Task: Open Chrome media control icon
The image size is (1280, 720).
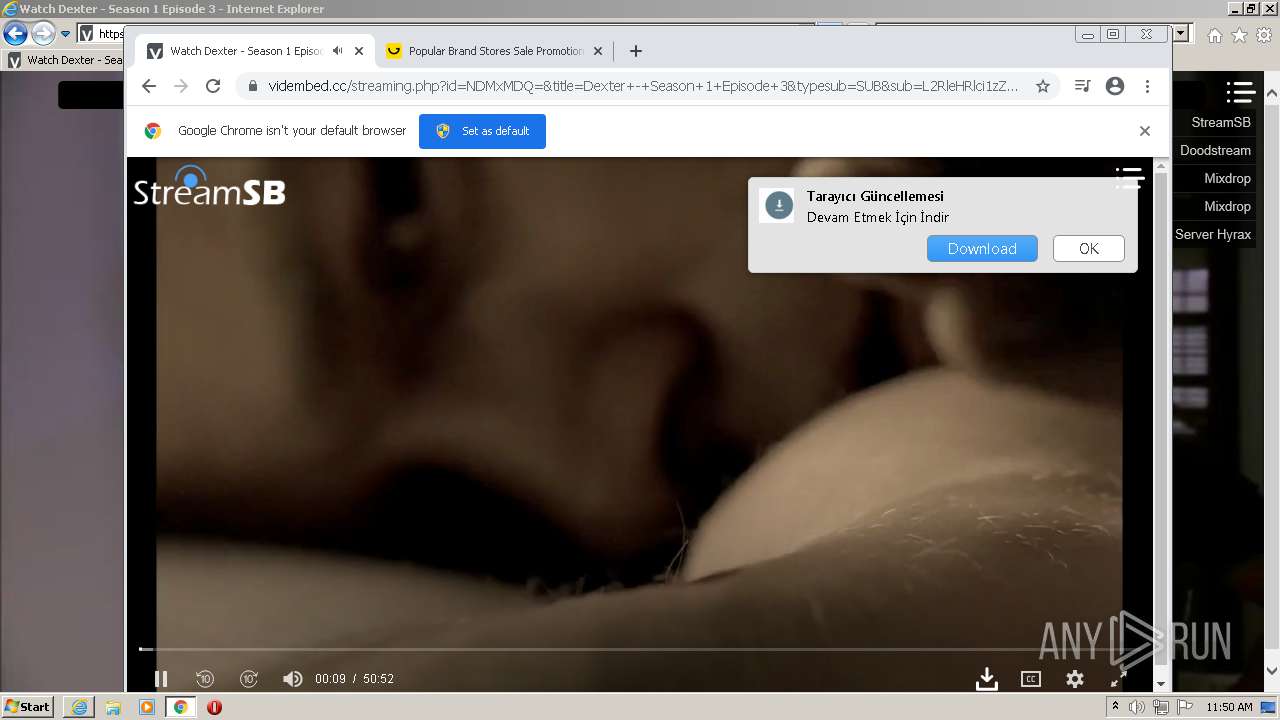Action: (x=1082, y=86)
